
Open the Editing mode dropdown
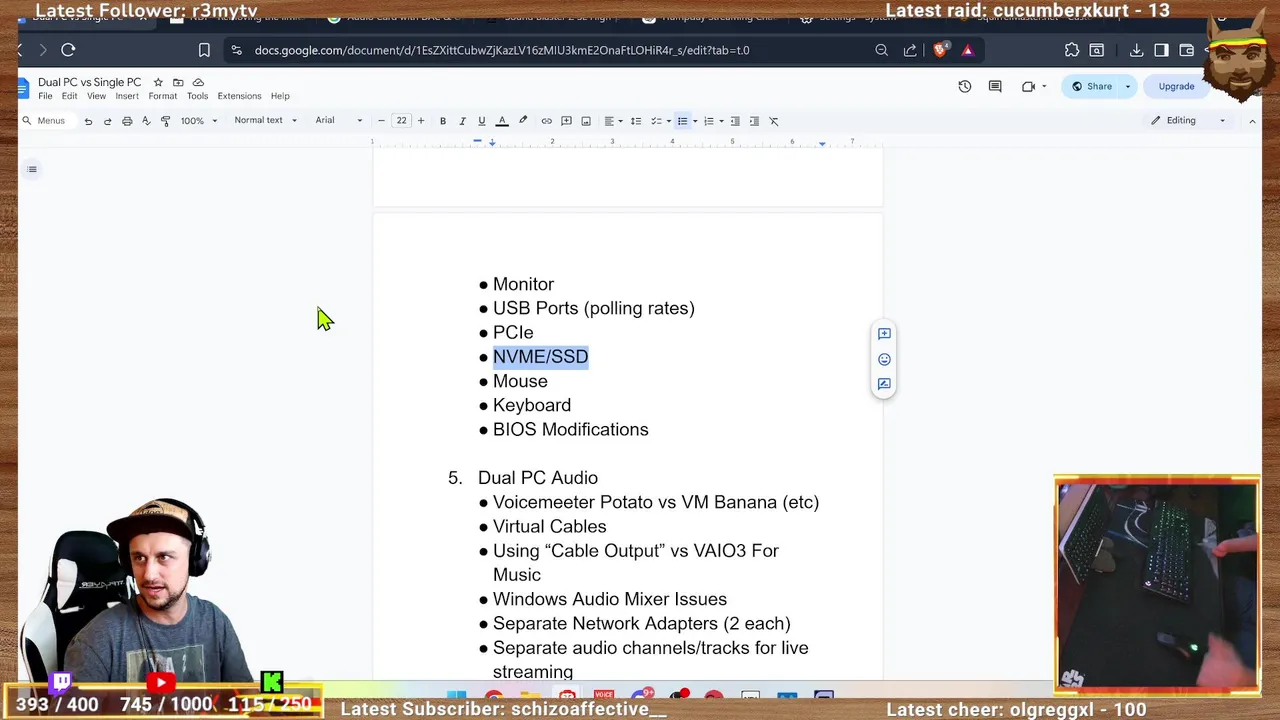[x=1187, y=121]
